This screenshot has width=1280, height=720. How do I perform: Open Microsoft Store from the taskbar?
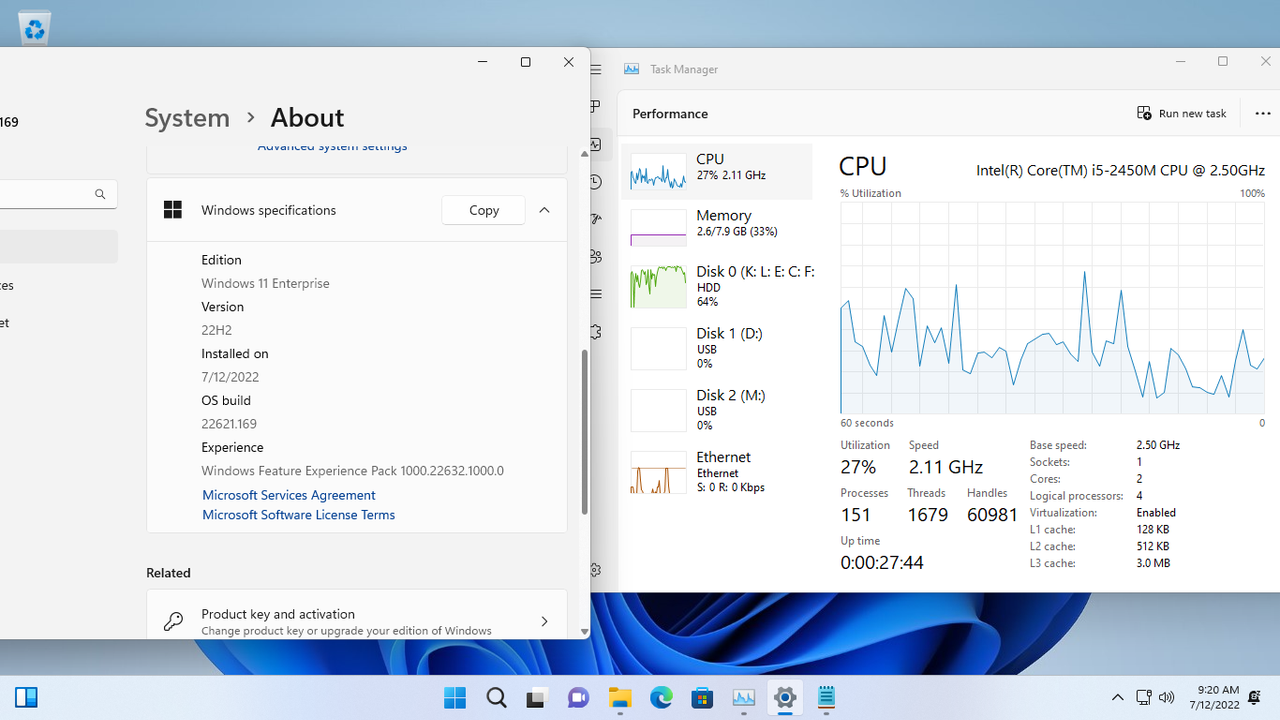[x=702, y=697]
